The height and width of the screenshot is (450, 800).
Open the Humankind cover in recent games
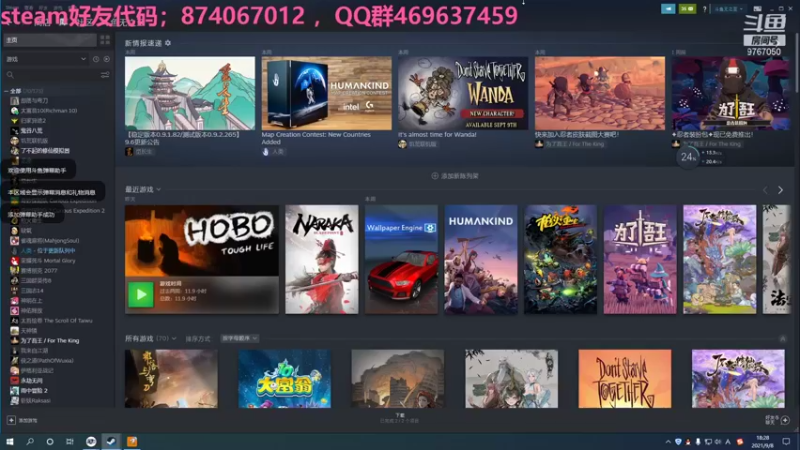coord(481,259)
